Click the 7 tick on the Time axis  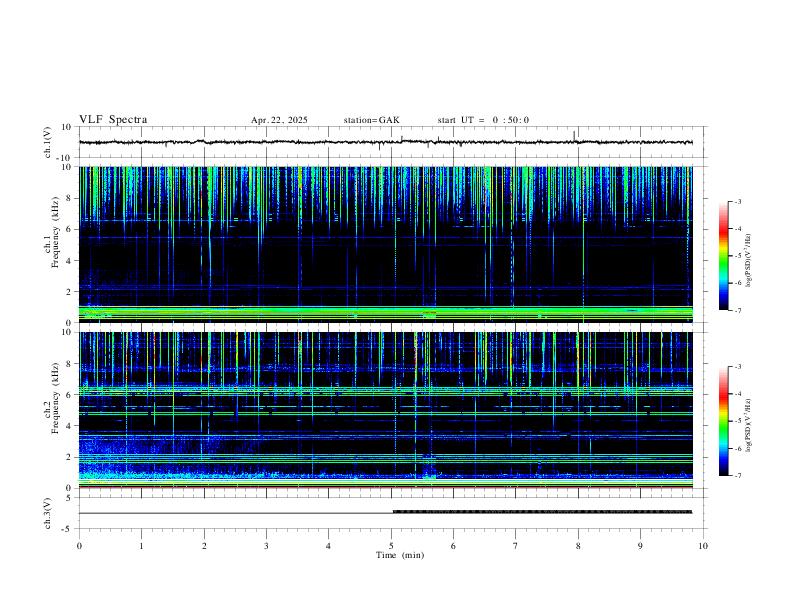[x=516, y=546]
